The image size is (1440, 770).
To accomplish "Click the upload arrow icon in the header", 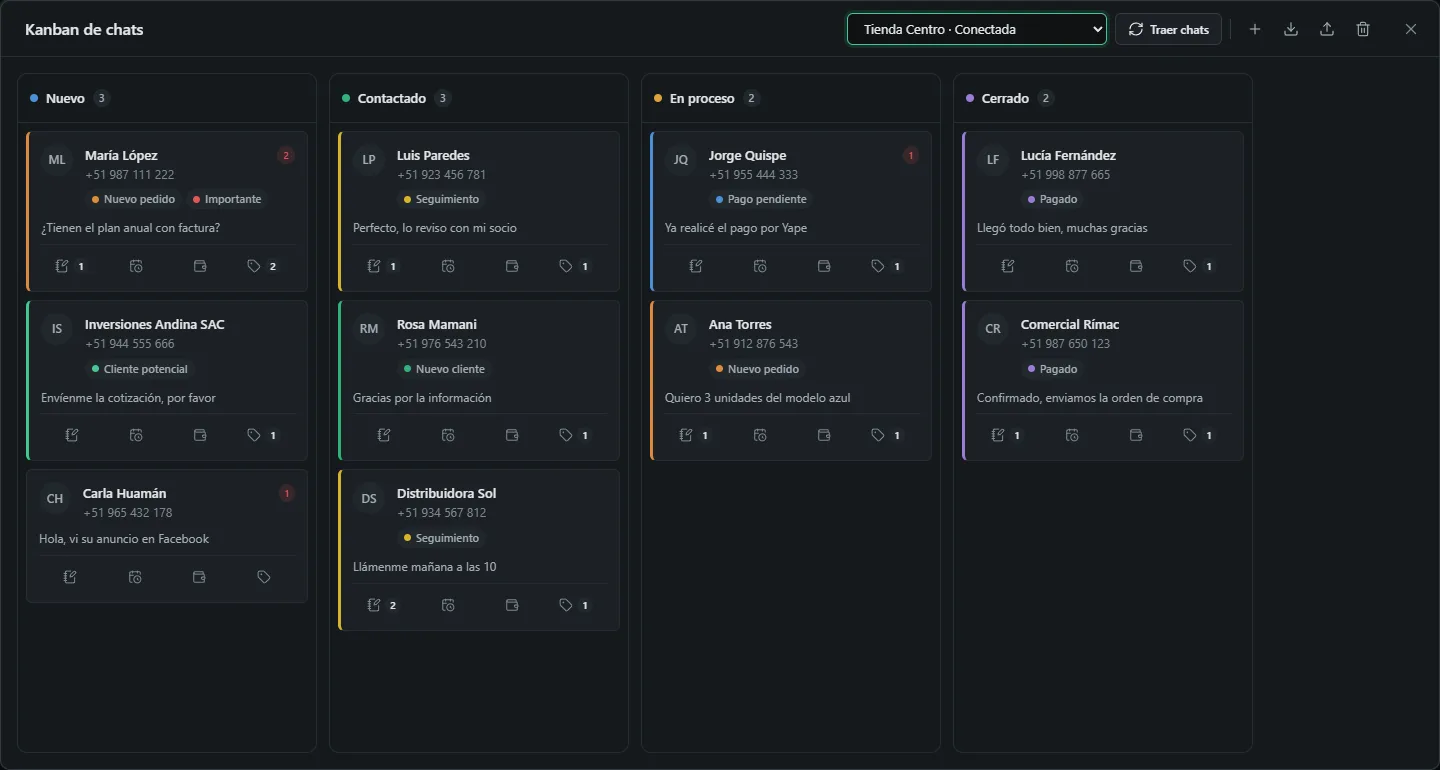I will tap(1327, 29).
